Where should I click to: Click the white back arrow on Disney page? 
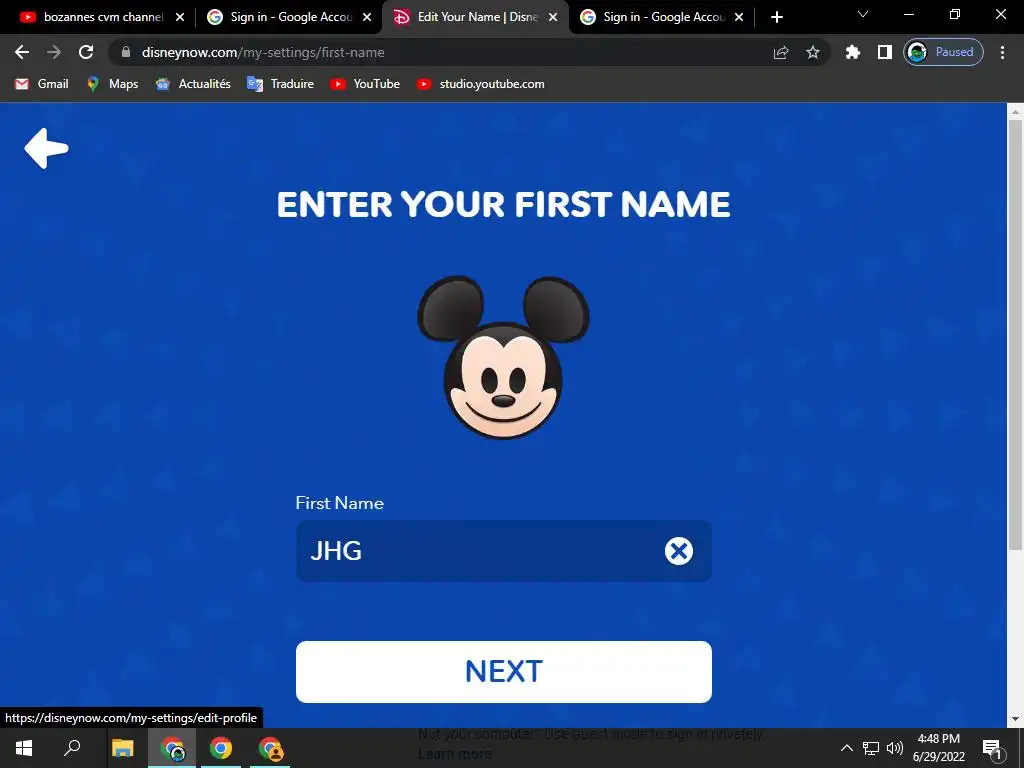[x=46, y=148]
